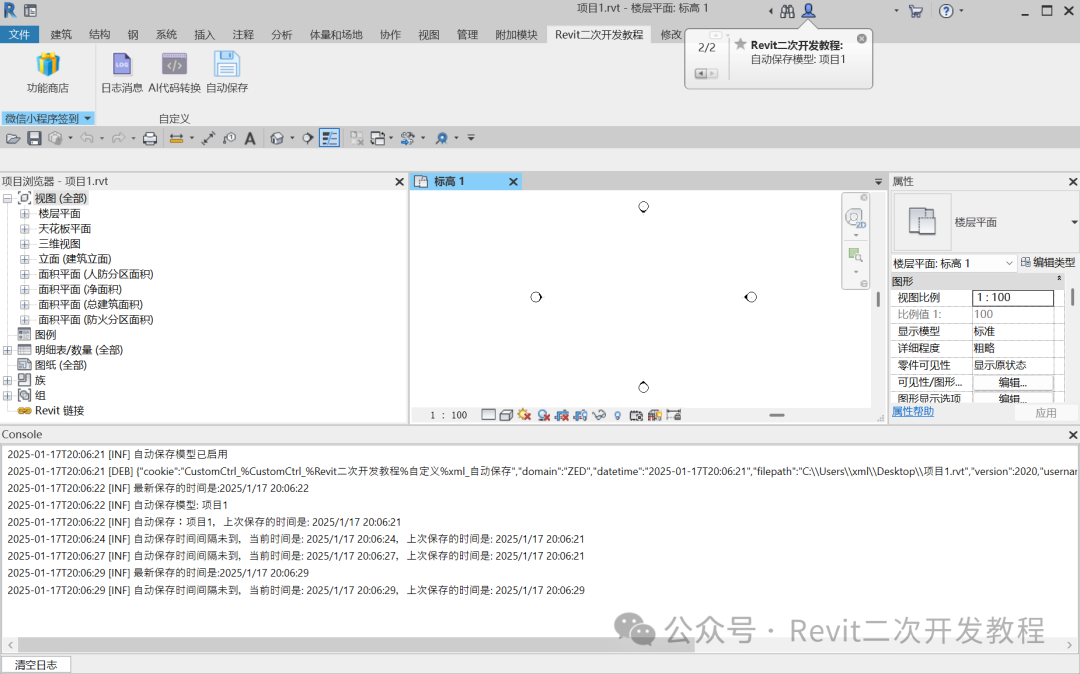Expand the 族 tree node
The width and height of the screenshot is (1080, 674).
8,380
